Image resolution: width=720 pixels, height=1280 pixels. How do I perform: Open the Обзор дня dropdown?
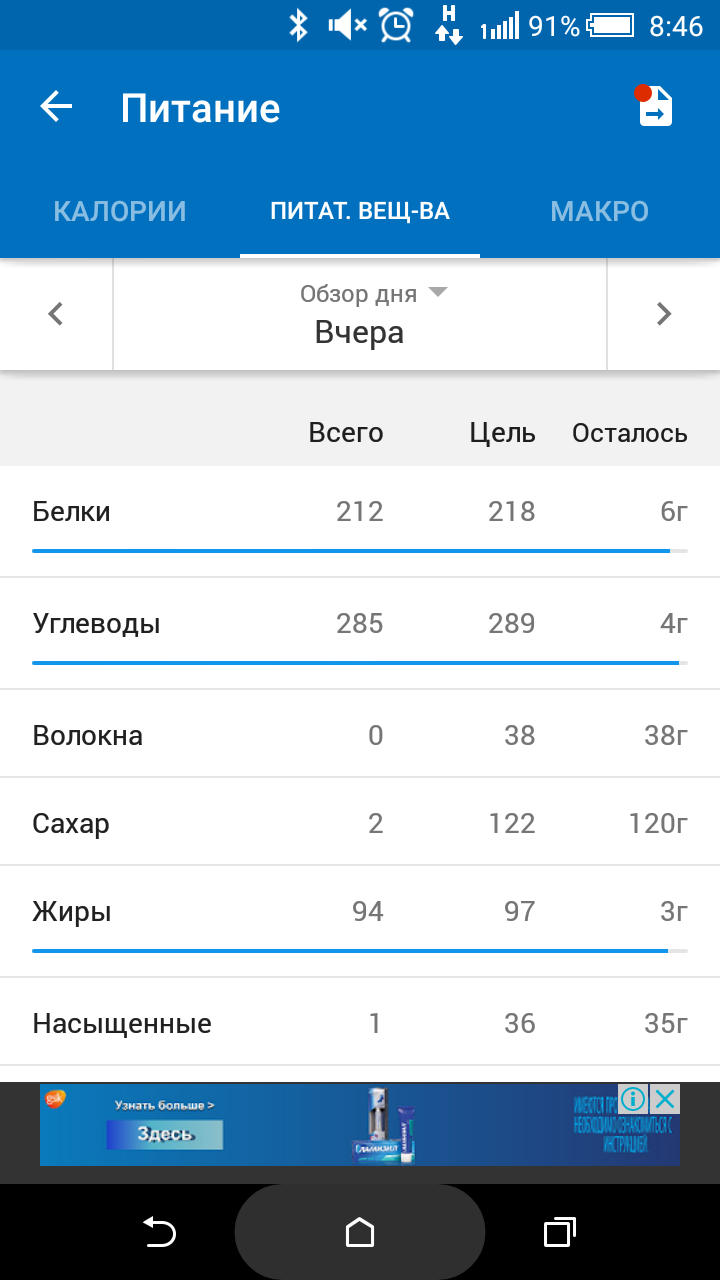point(360,313)
